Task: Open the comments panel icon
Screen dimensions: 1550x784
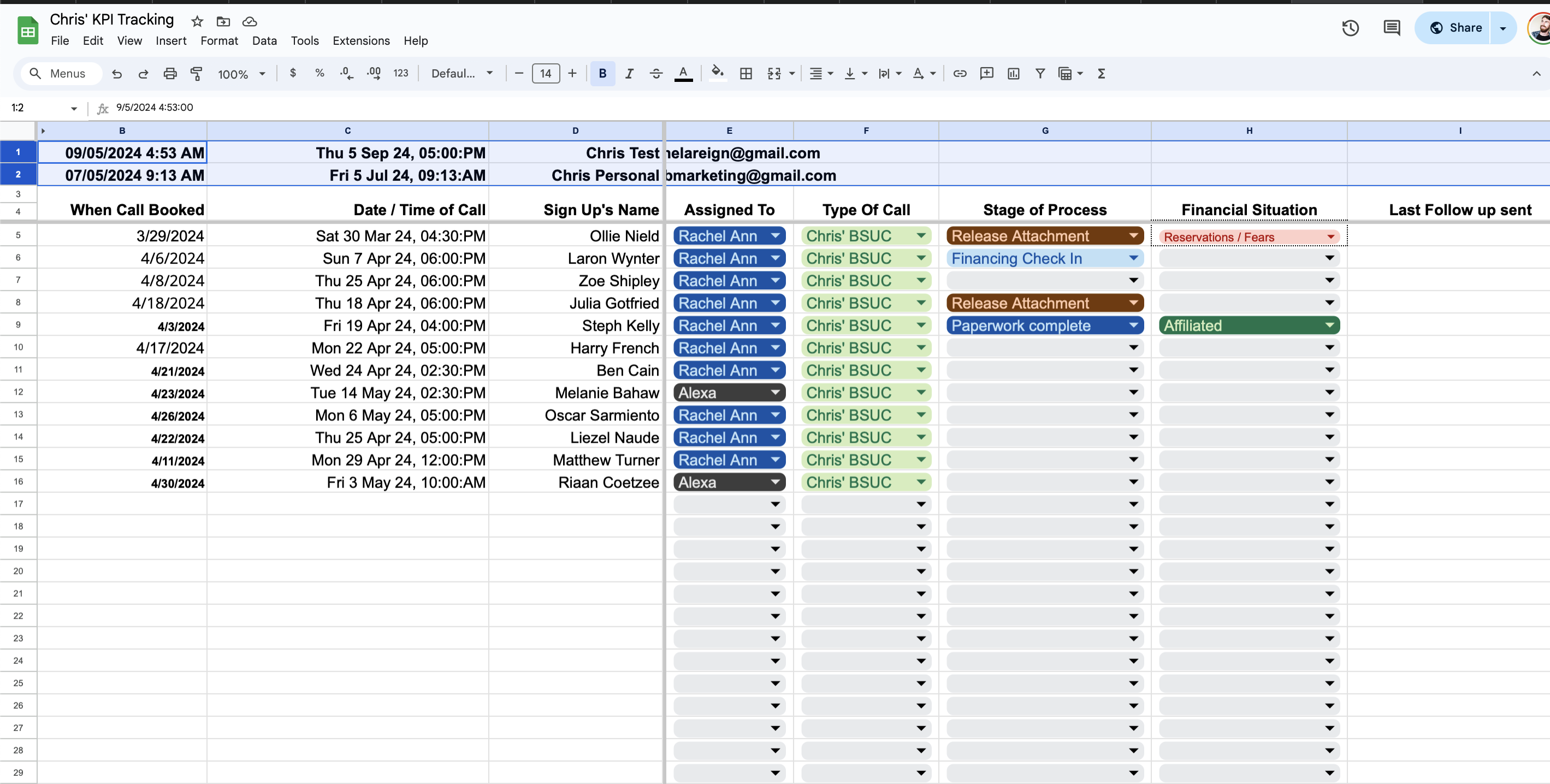Action: [1391, 28]
